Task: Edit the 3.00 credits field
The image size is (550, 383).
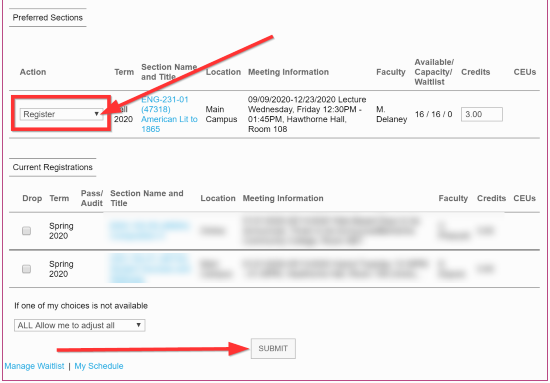Action: pos(482,114)
